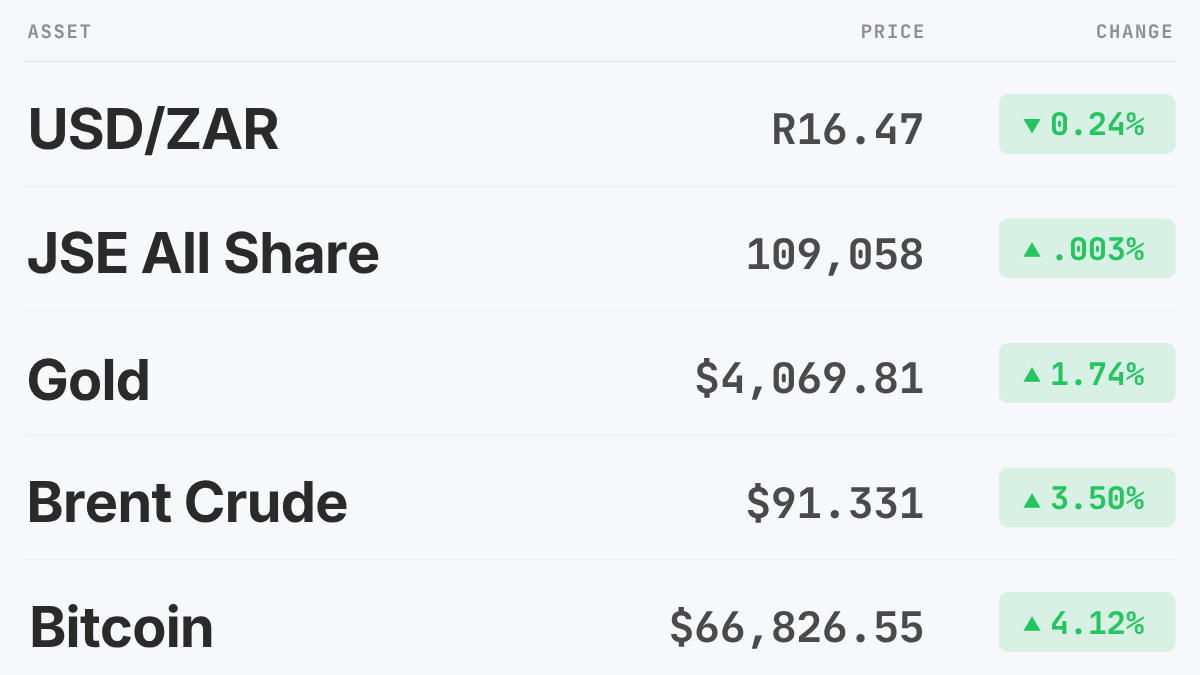Sort by the ASSET column header
This screenshot has width=1200, height=675.
click(x=60, y=32)
